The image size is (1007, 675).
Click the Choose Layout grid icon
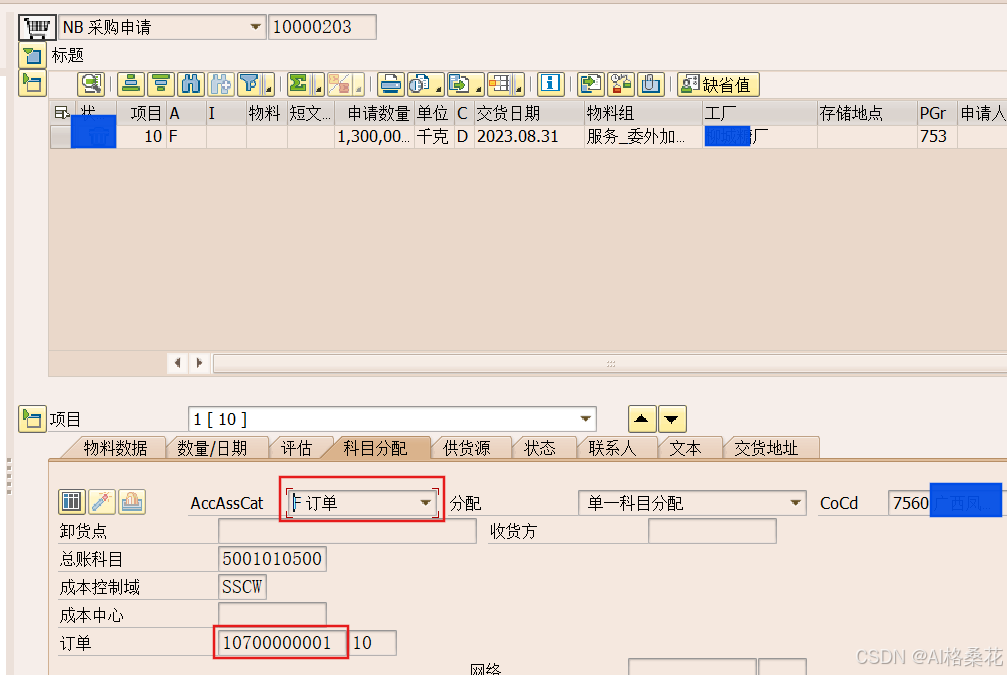(x=500, y=84)
